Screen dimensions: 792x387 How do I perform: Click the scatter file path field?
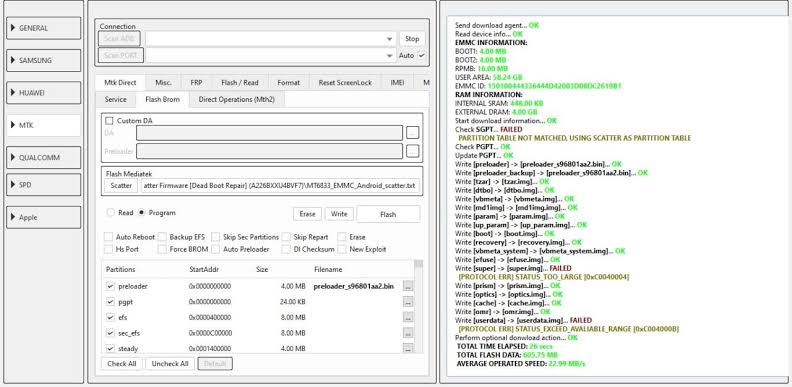(280, 186)
